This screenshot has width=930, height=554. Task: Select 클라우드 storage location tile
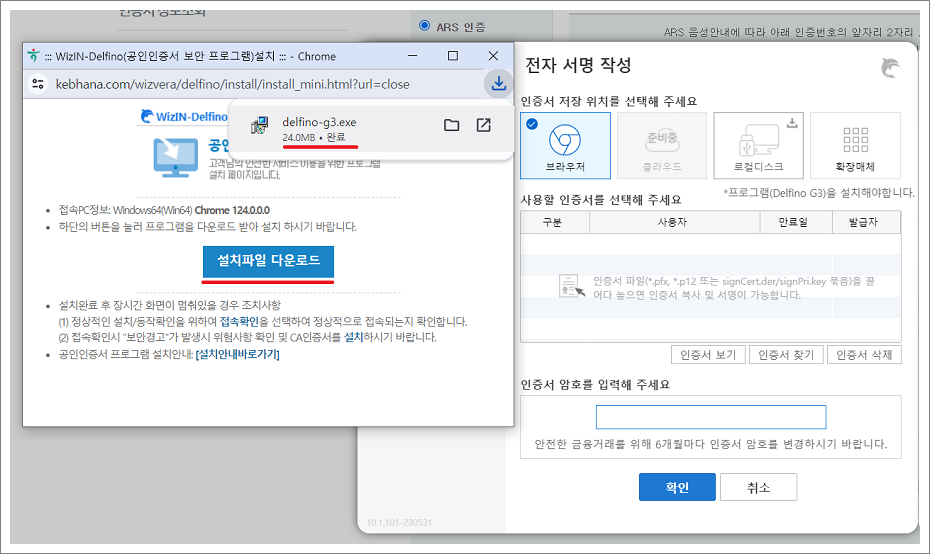click(662, 145)
